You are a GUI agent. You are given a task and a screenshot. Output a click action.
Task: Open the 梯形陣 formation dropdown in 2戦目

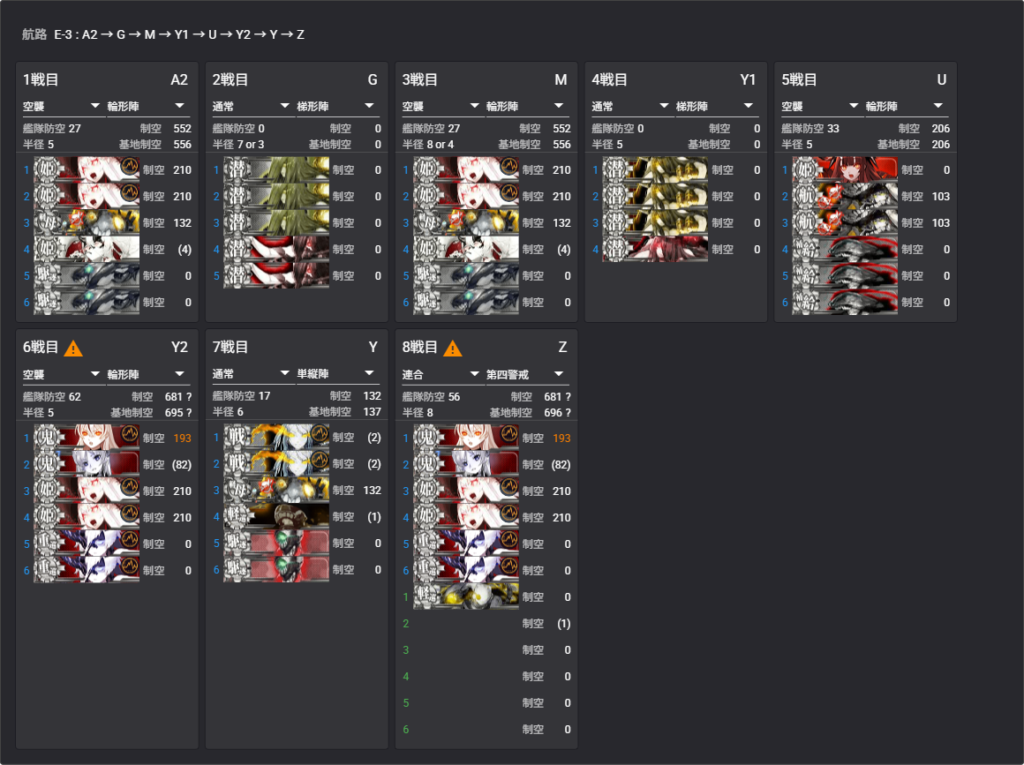(x=336, y=106)
